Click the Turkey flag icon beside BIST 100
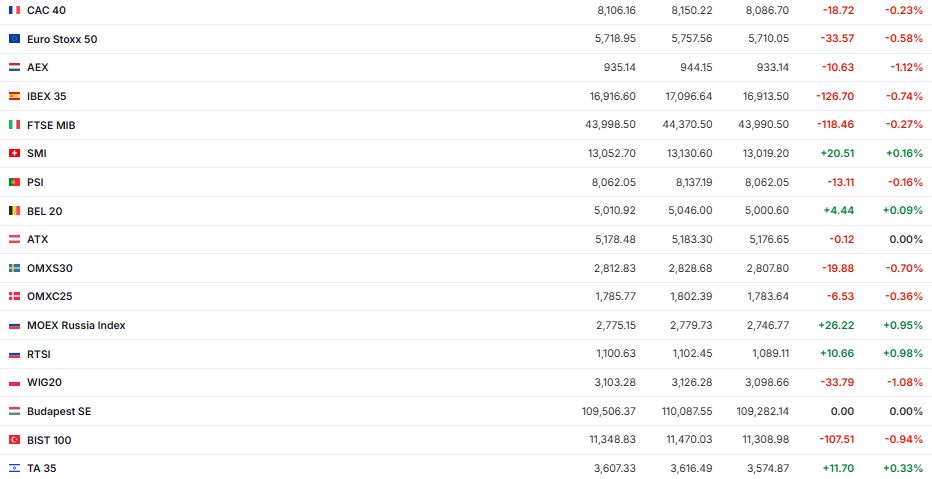The width and height of the screenshot is (932, 479). click(14, 440)
